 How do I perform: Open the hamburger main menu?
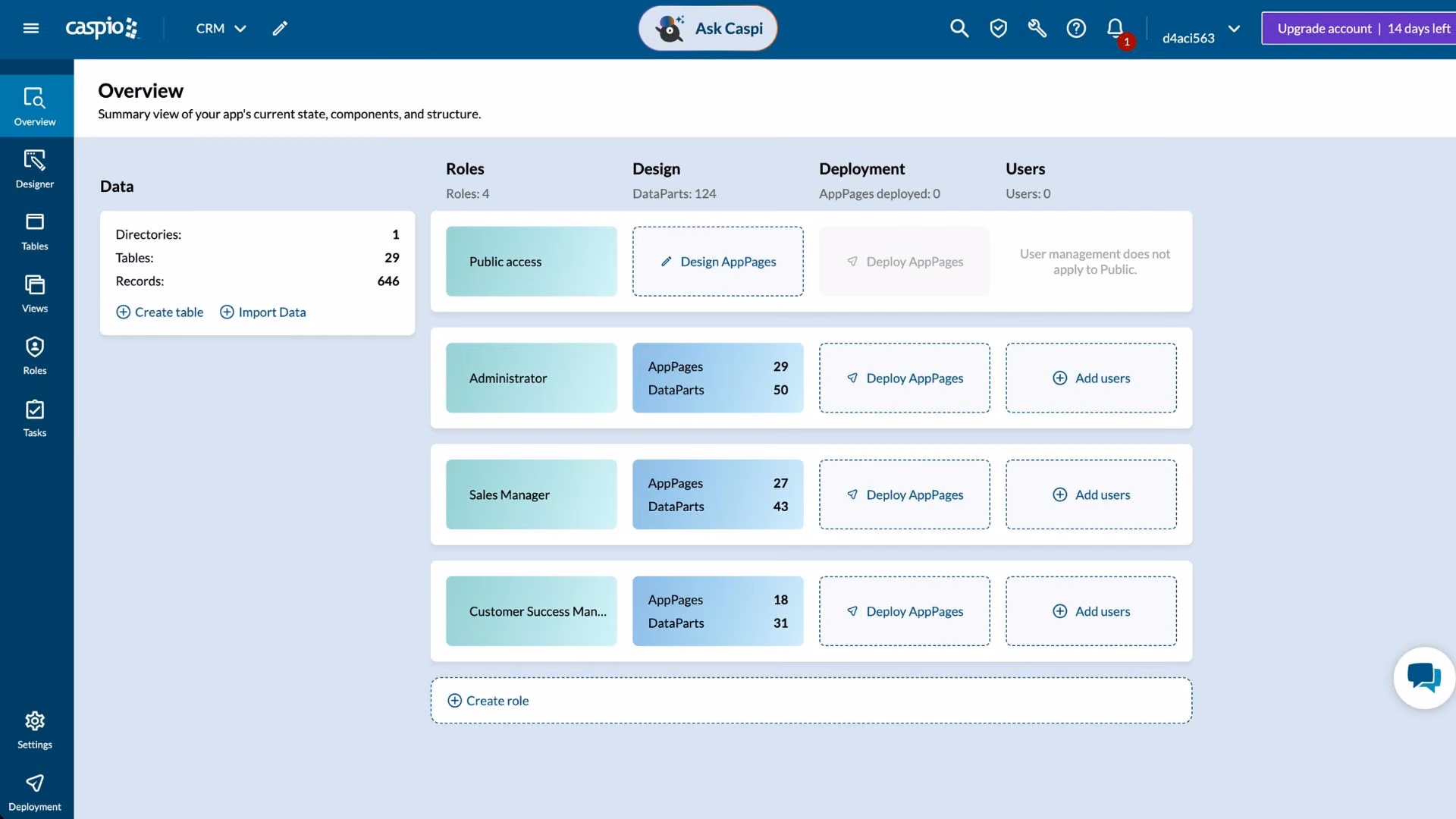coord(31,28)
